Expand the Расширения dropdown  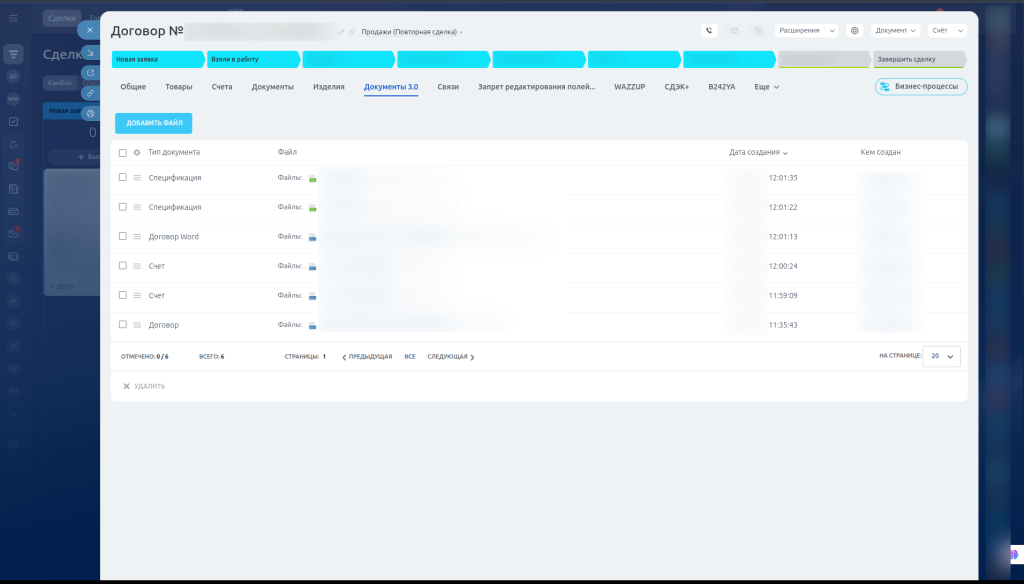806,31
